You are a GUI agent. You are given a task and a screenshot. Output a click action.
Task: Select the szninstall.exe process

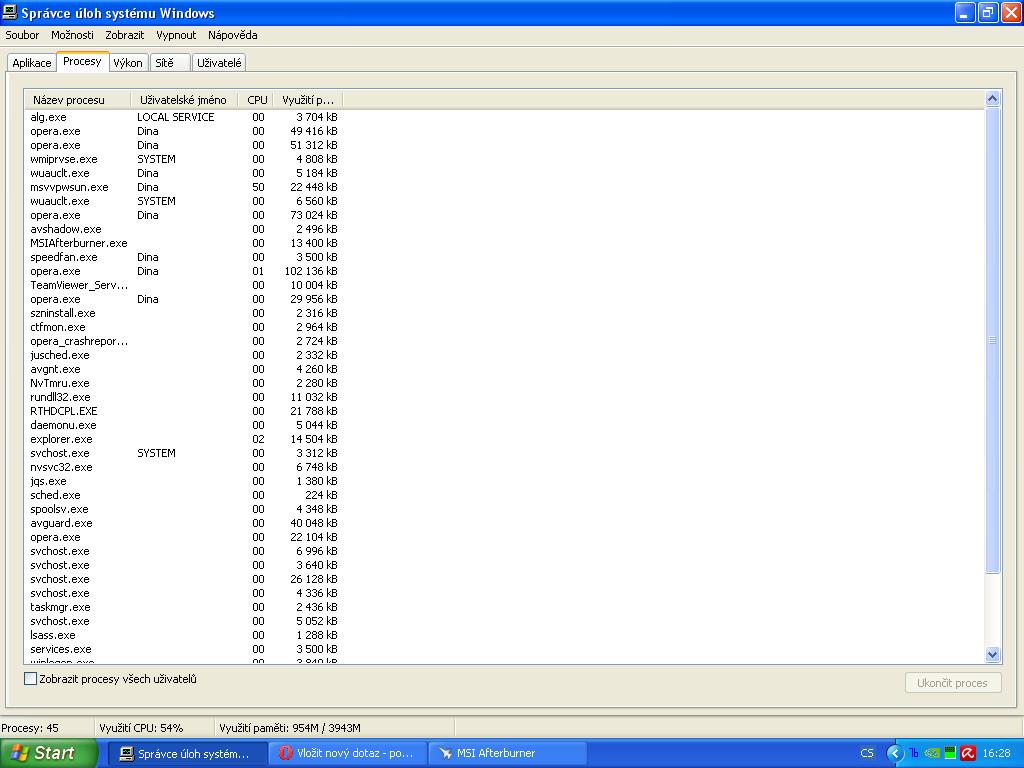tap(184, 313)
